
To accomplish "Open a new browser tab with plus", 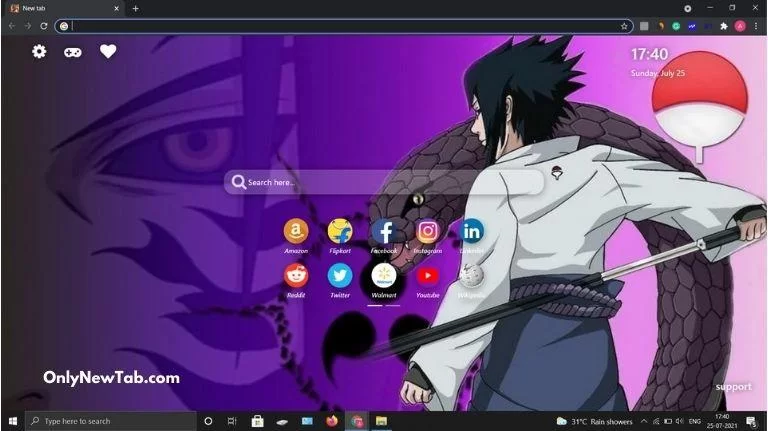I will point(136,8).
